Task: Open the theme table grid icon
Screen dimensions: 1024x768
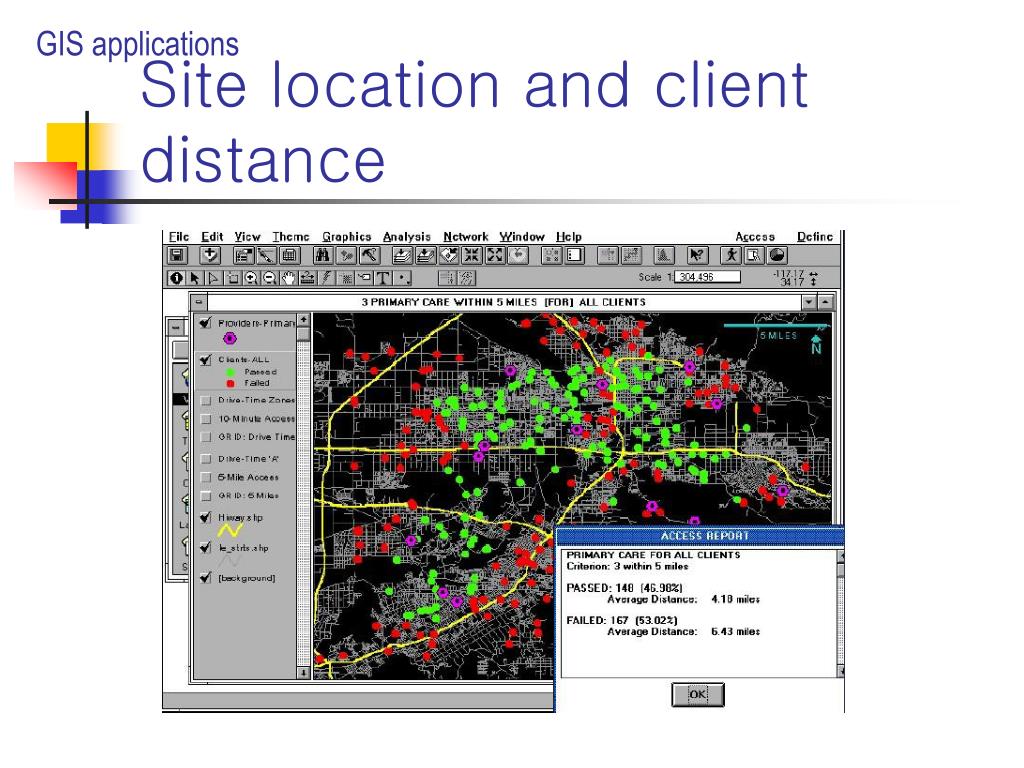Action: click(290, 255)
